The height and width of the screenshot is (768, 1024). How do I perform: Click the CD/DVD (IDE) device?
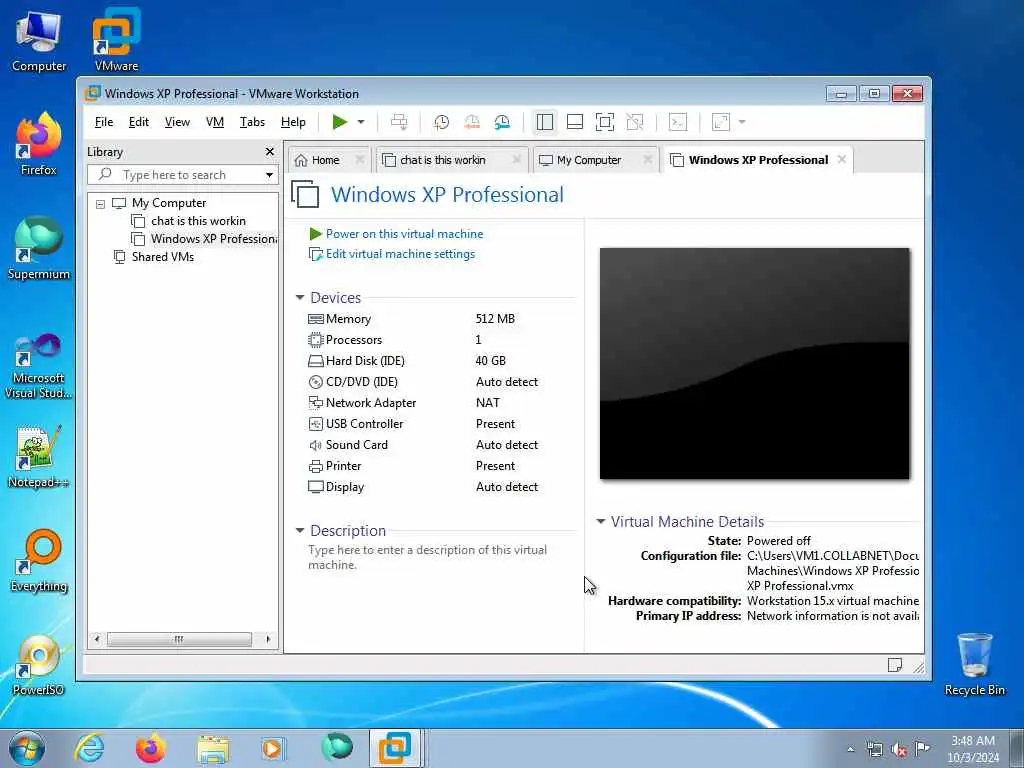point(353,381)
